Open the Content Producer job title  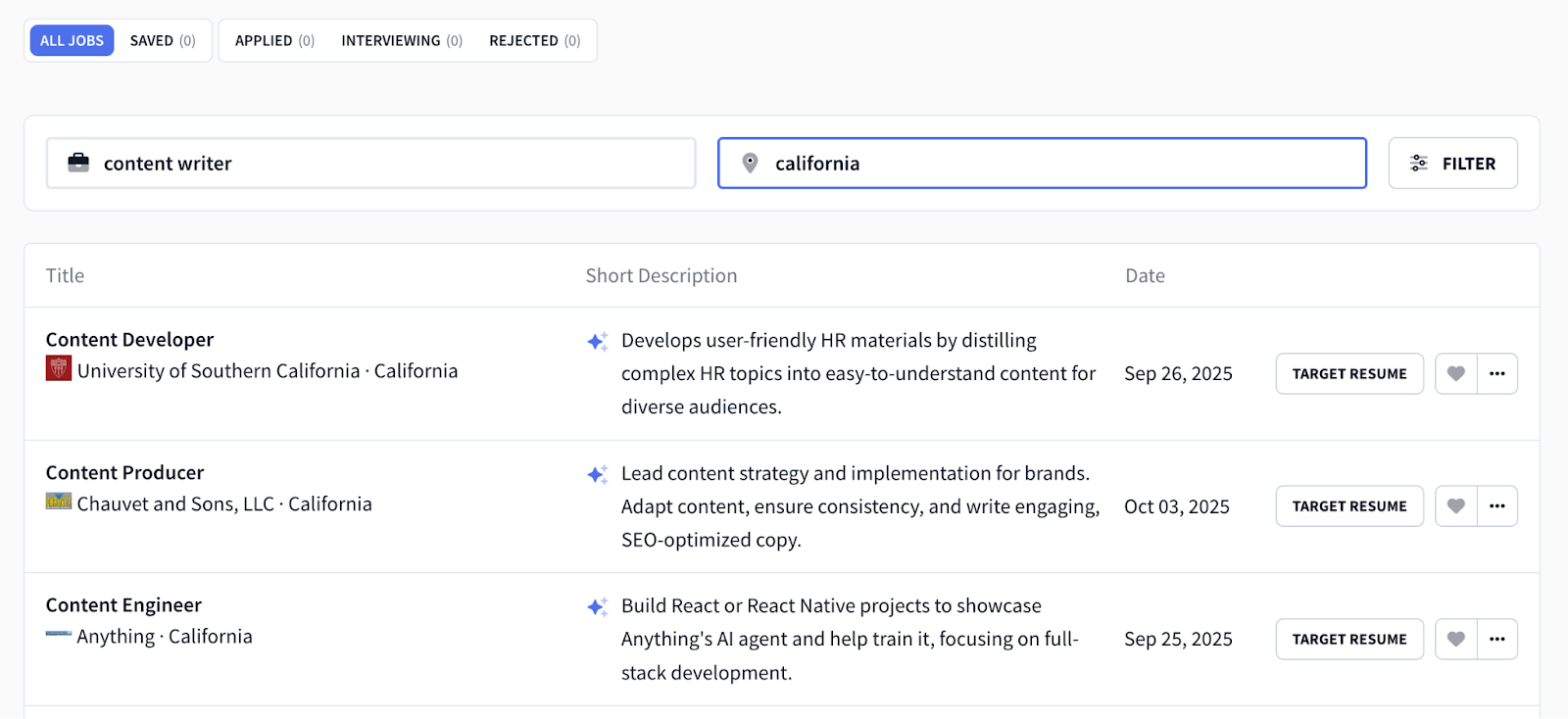pos(124,472)
